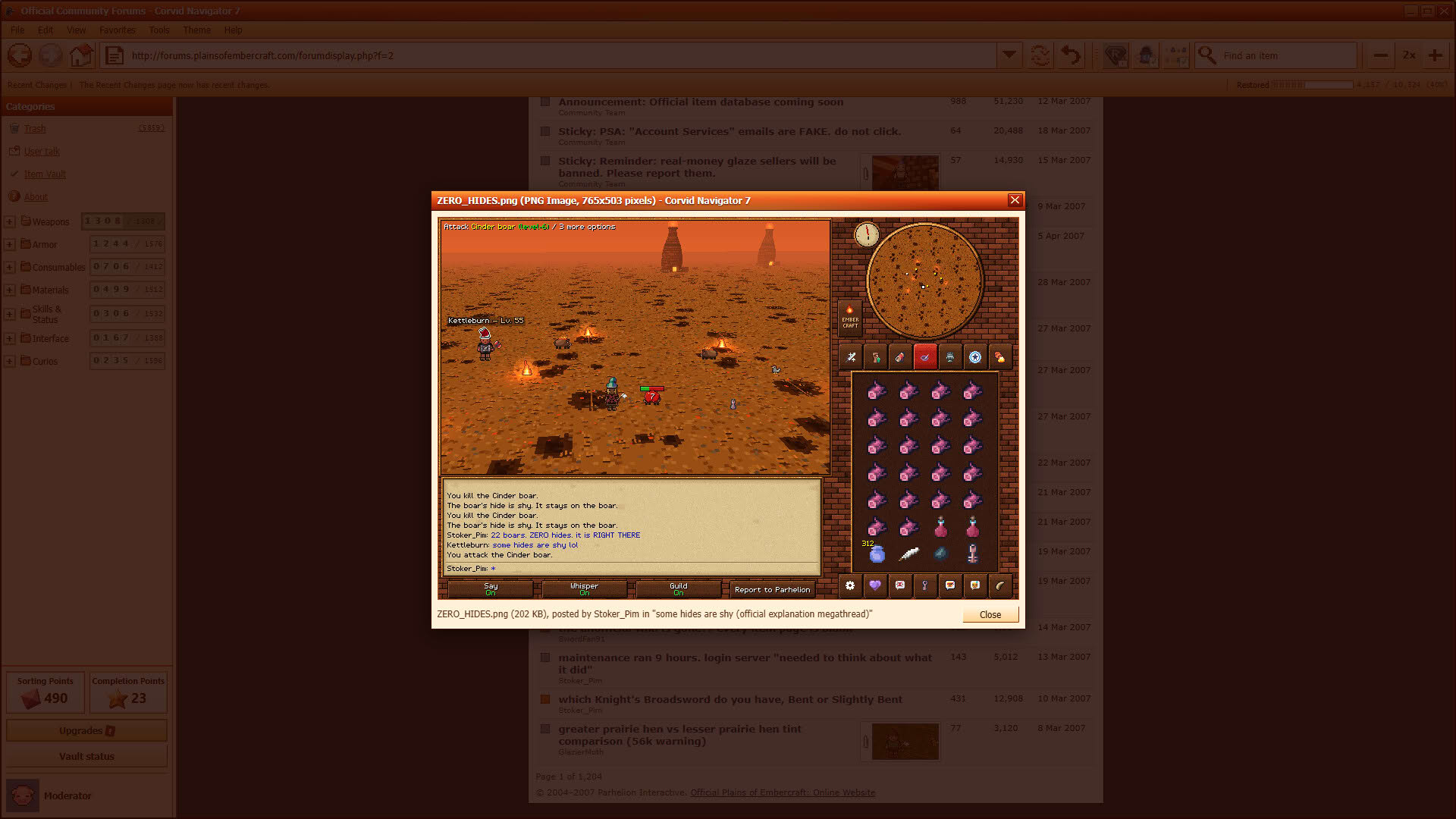Select the blue pot stack of 312 in inventory

[877, 554]
